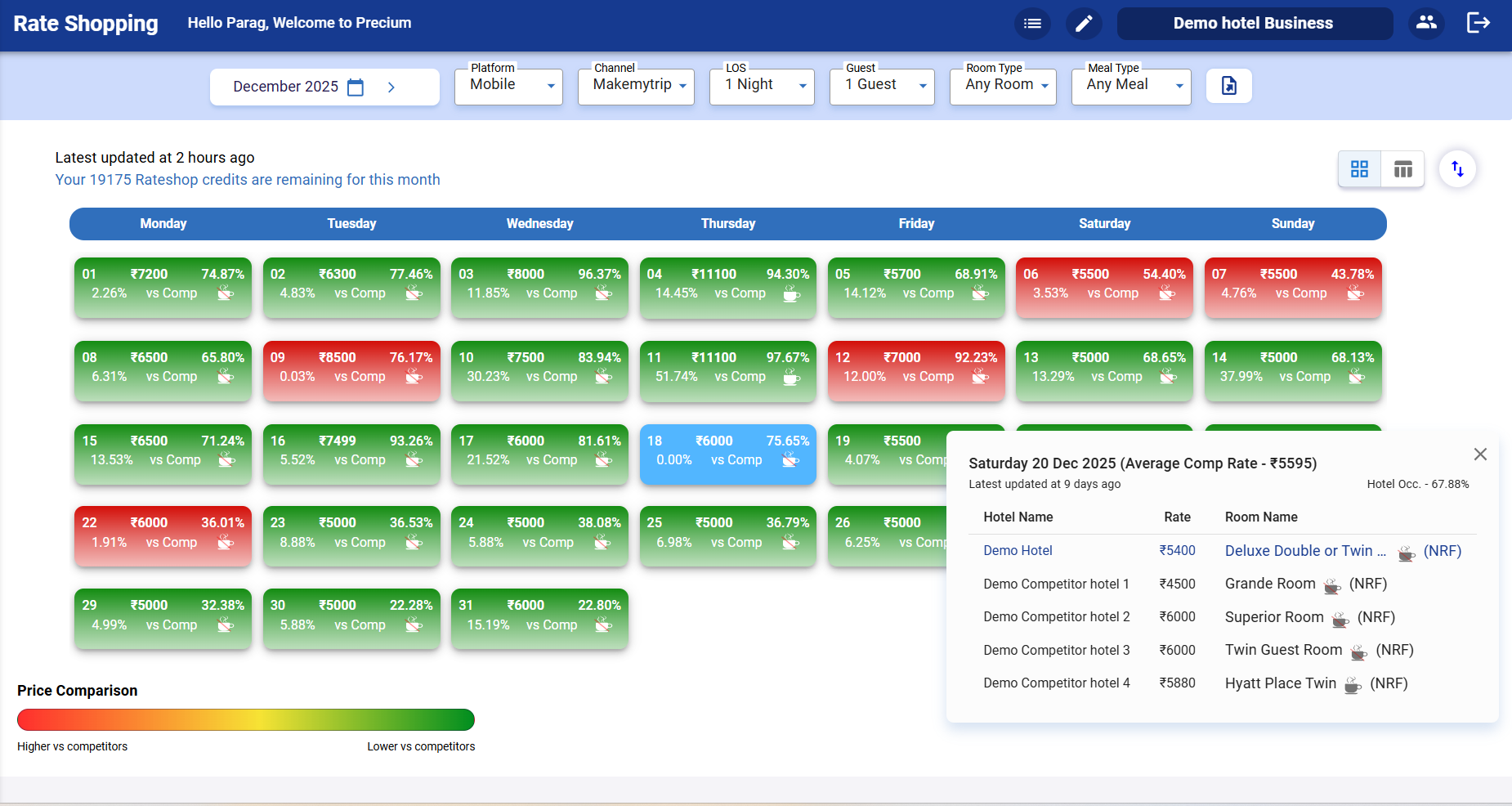1512x806 pixels.
Task: Expand the Room Type dropdown
Action: (1003, 84)
